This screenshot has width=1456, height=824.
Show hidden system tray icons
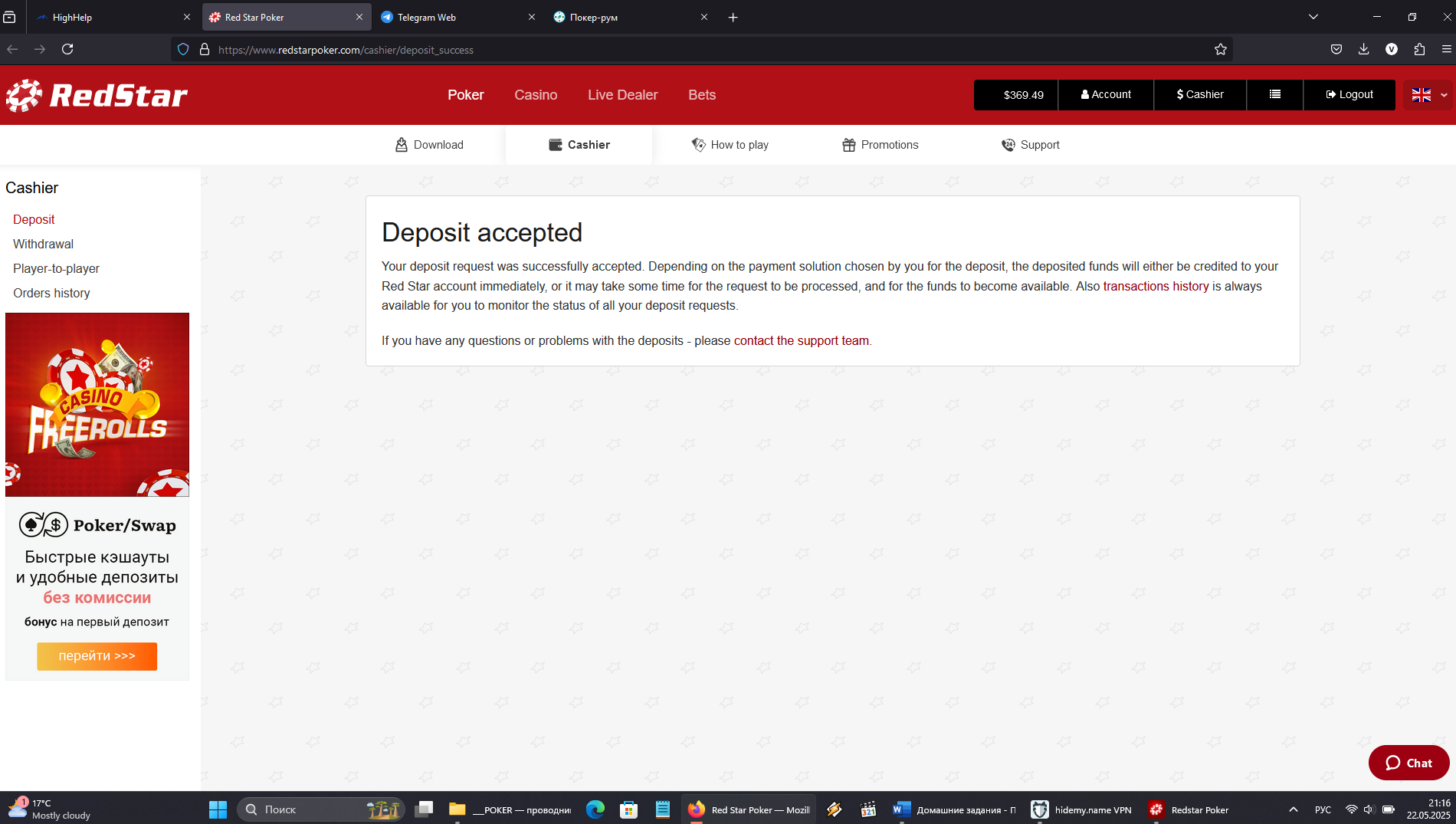[1294, 809]
